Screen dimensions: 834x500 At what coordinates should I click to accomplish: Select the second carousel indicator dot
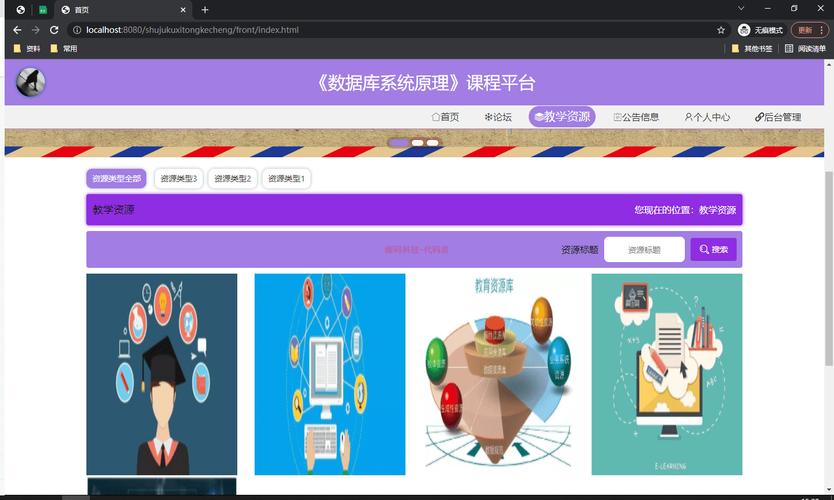[418, 143]
